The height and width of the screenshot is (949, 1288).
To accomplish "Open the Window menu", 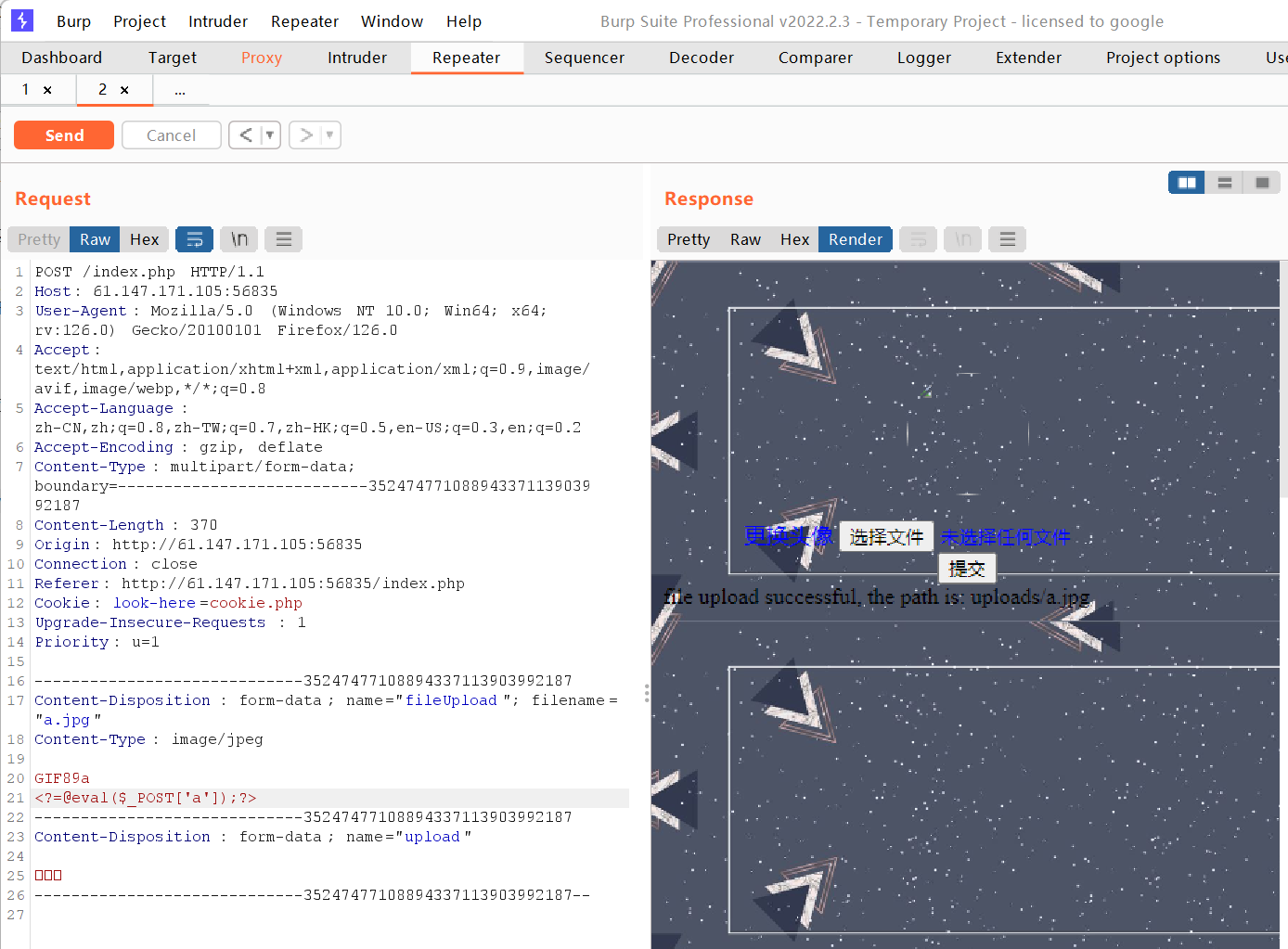I will click(x=392, y=21).
